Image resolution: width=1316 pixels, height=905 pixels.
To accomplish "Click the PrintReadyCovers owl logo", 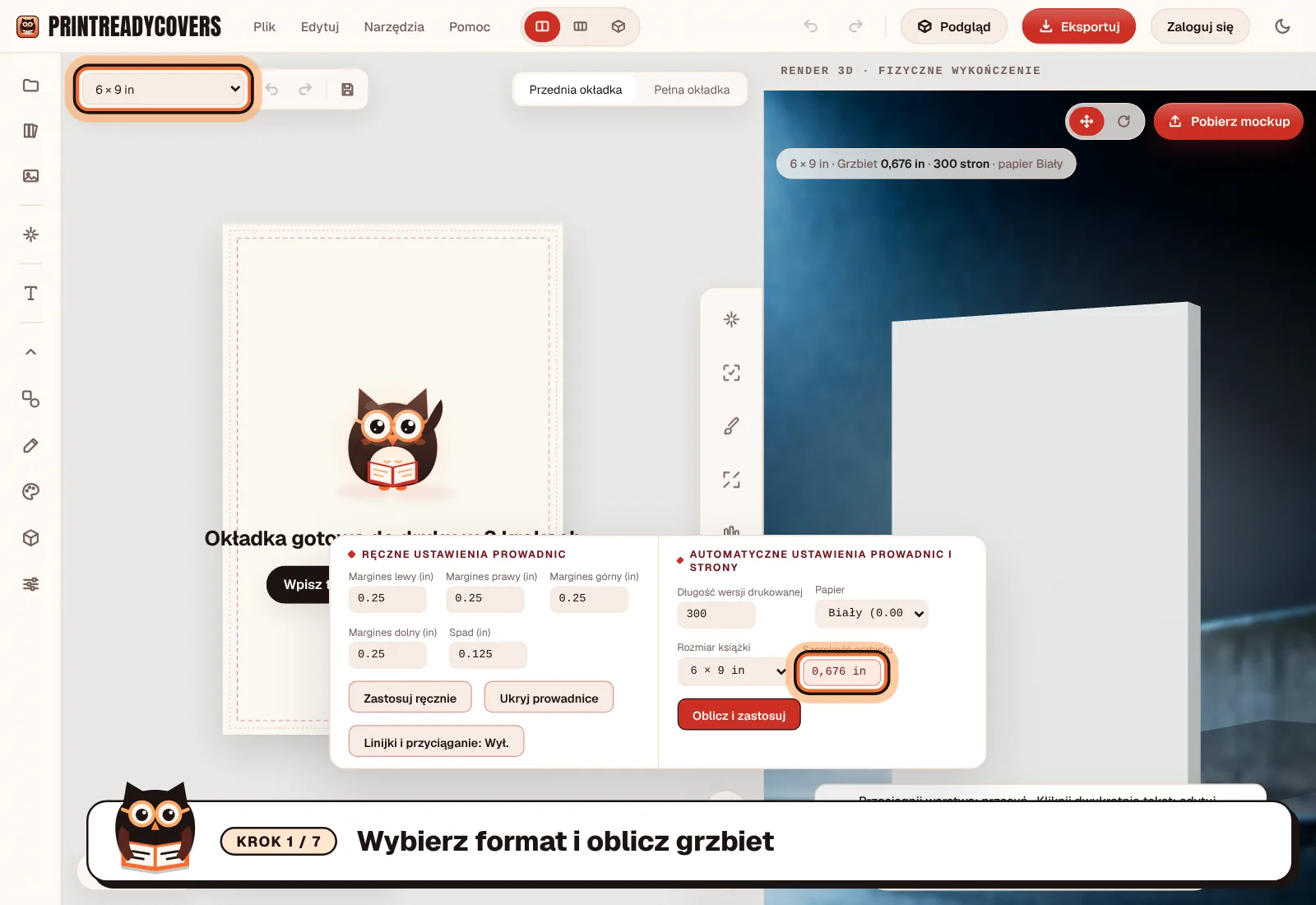I will pyautogui.click(x=28, y=26).
